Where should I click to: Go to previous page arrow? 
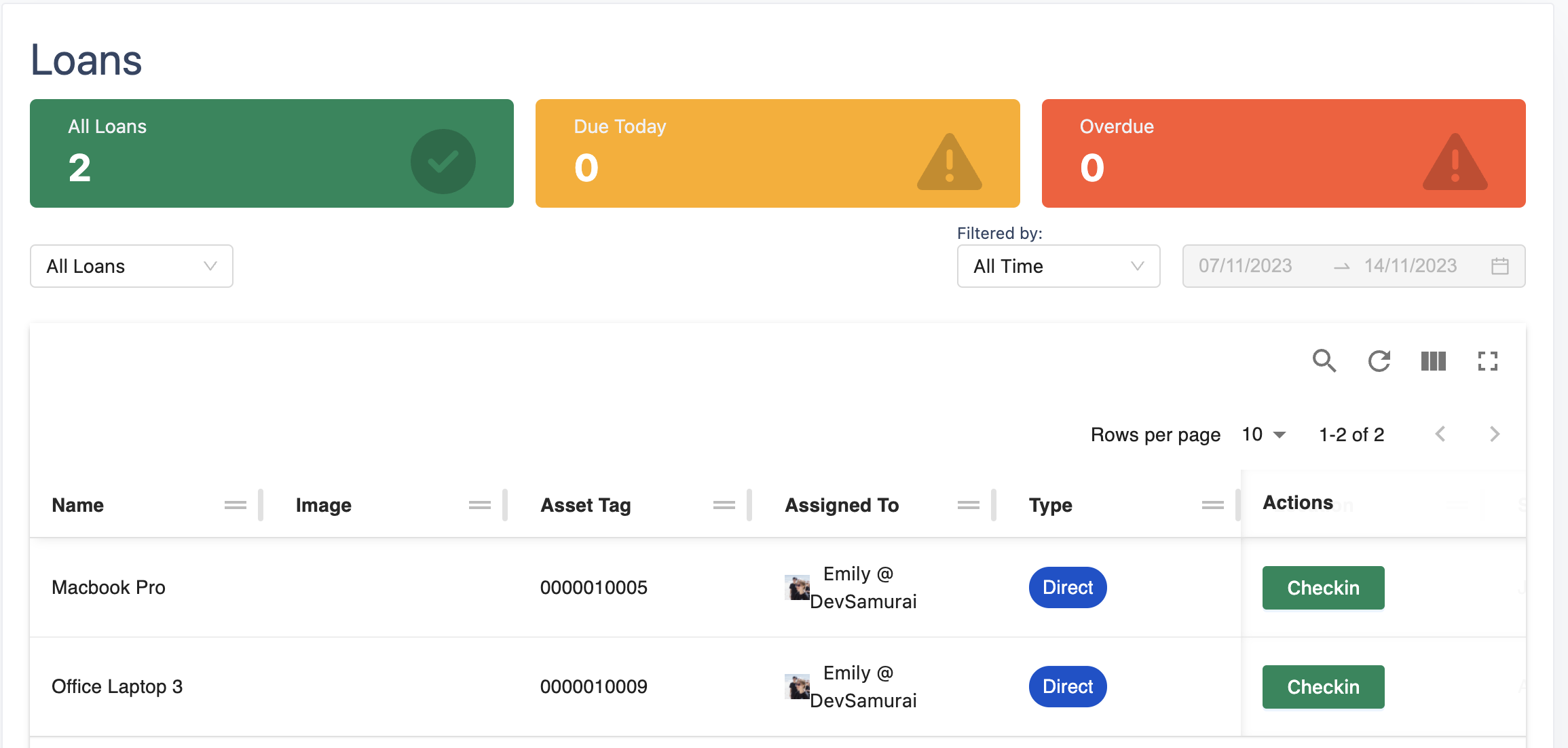(1440, 434)
